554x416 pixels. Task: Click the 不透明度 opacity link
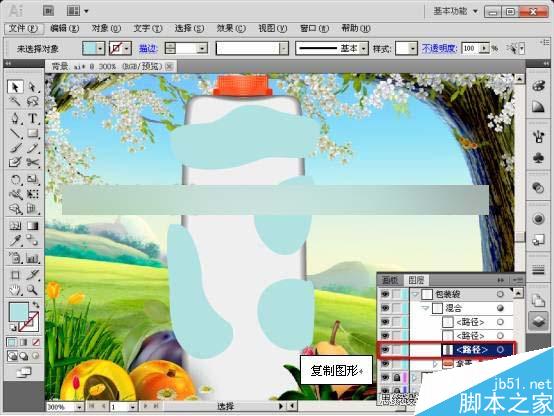[x=440, y=48]
